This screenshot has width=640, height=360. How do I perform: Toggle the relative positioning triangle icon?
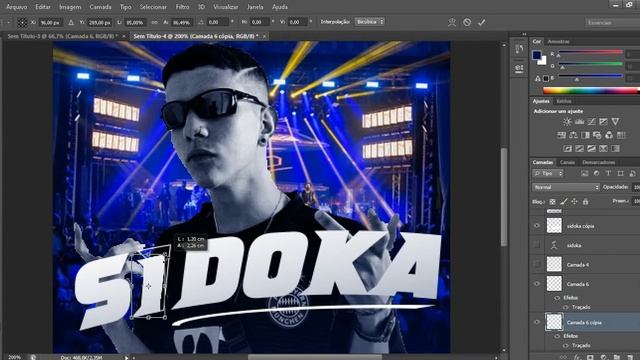point(71,22)
